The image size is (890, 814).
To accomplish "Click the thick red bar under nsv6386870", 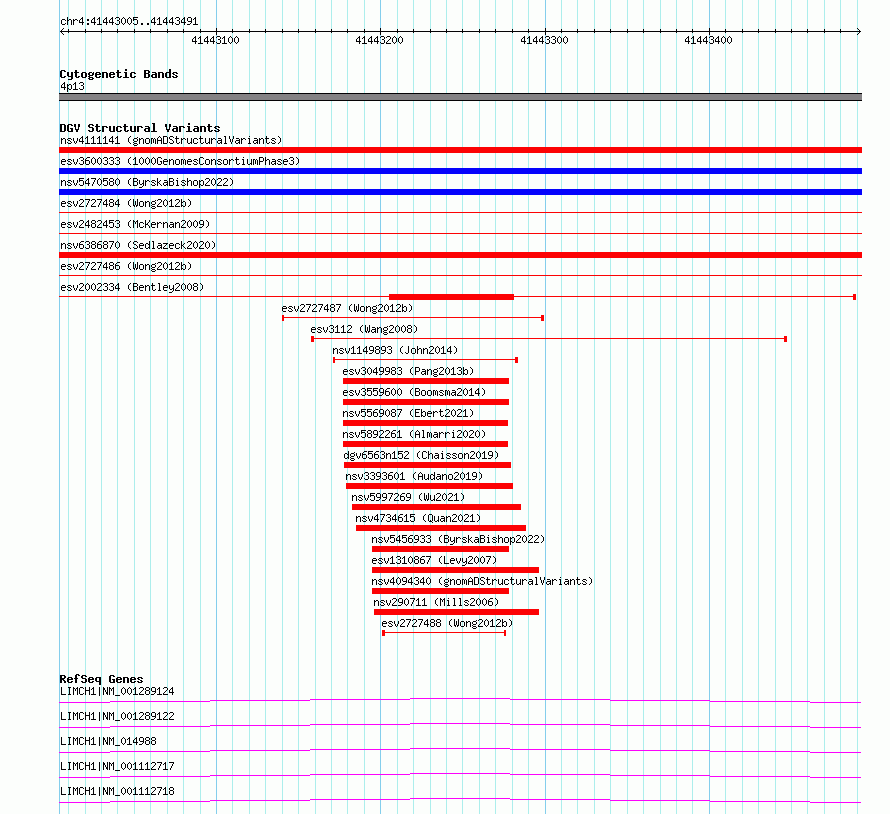I will (460, 255).
